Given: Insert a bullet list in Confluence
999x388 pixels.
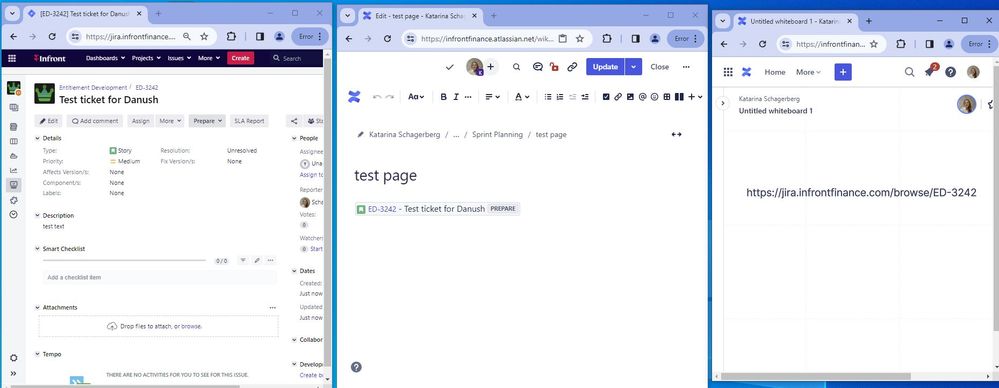Looking at the screenshot, I should [x=548, y=97].
